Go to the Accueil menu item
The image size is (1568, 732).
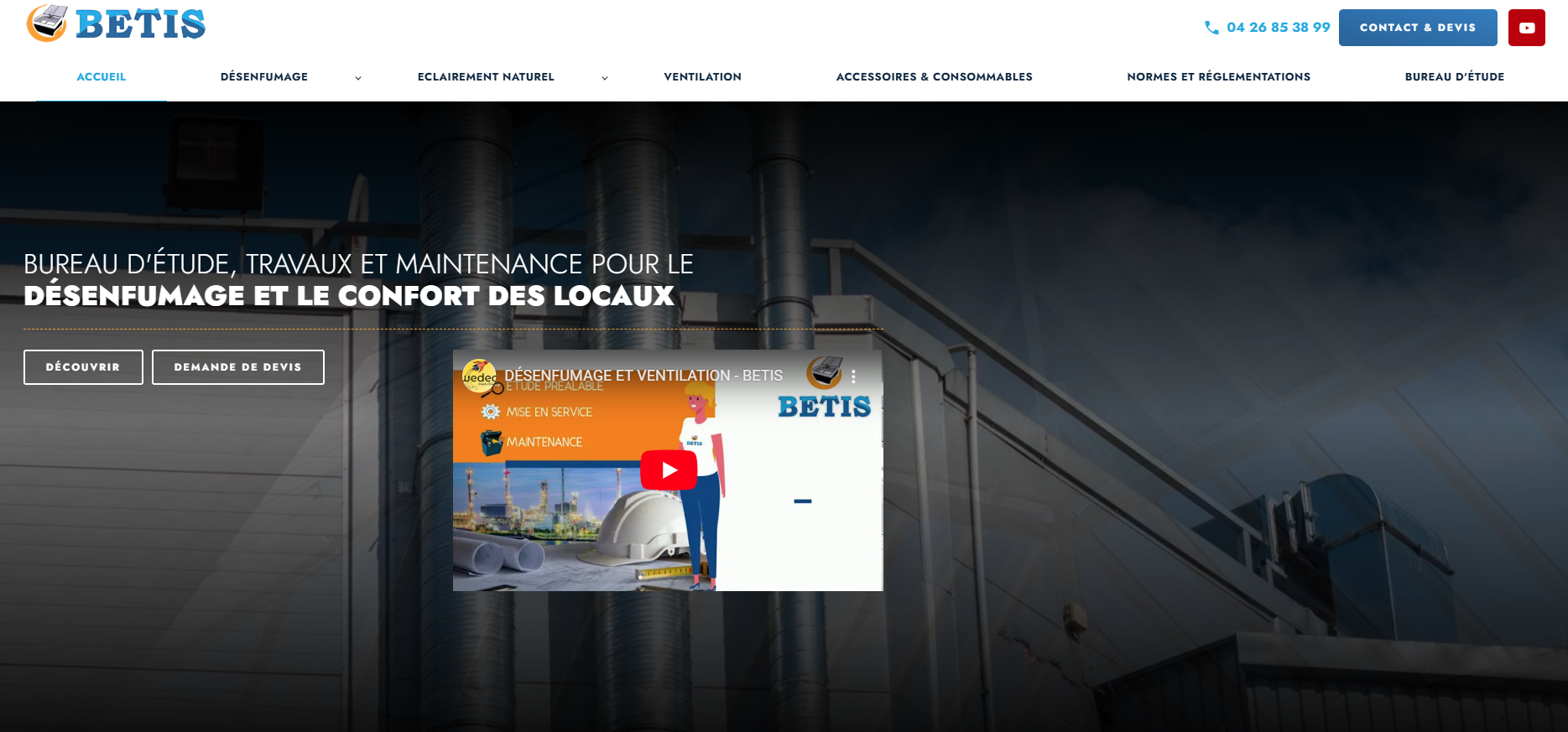(x=102, y=76)
